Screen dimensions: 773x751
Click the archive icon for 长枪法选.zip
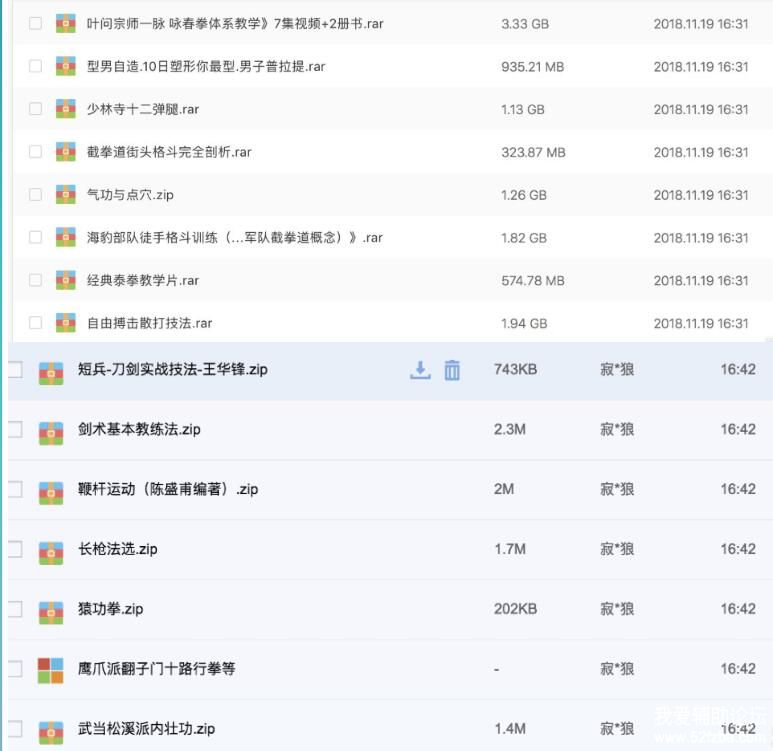(x=50, y=550)
